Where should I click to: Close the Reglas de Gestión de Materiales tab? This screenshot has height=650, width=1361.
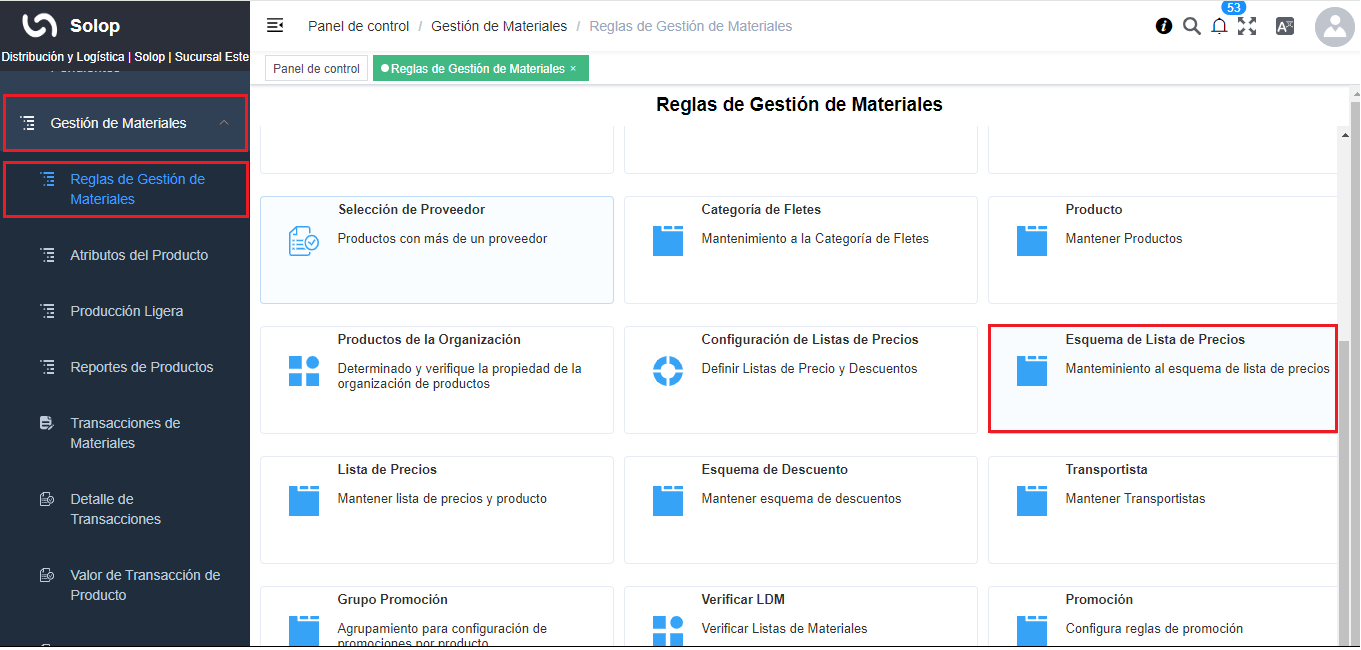573,69
